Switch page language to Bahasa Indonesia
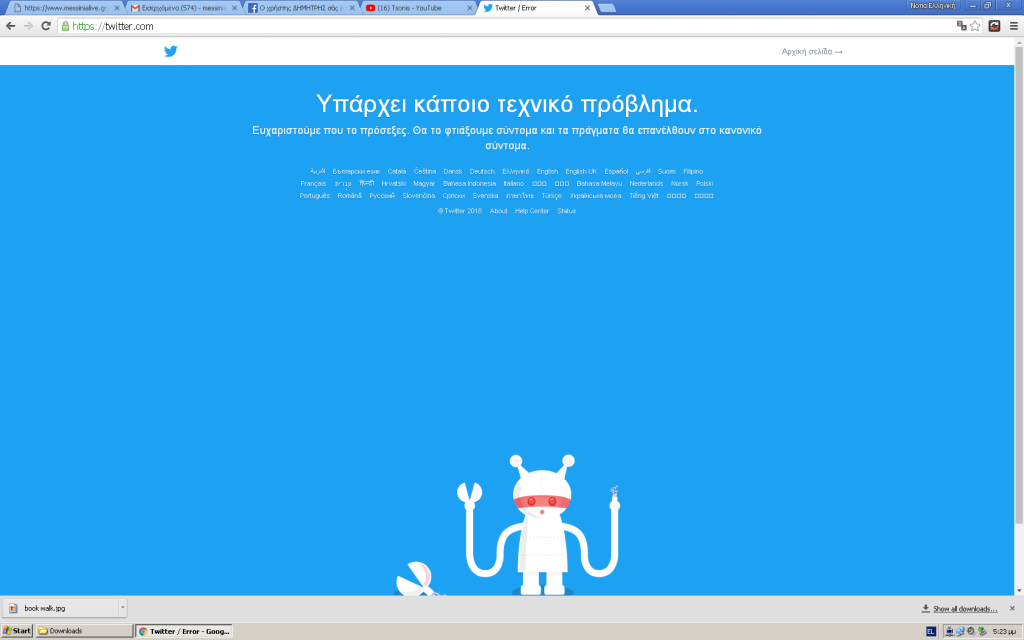 [469, 184]
